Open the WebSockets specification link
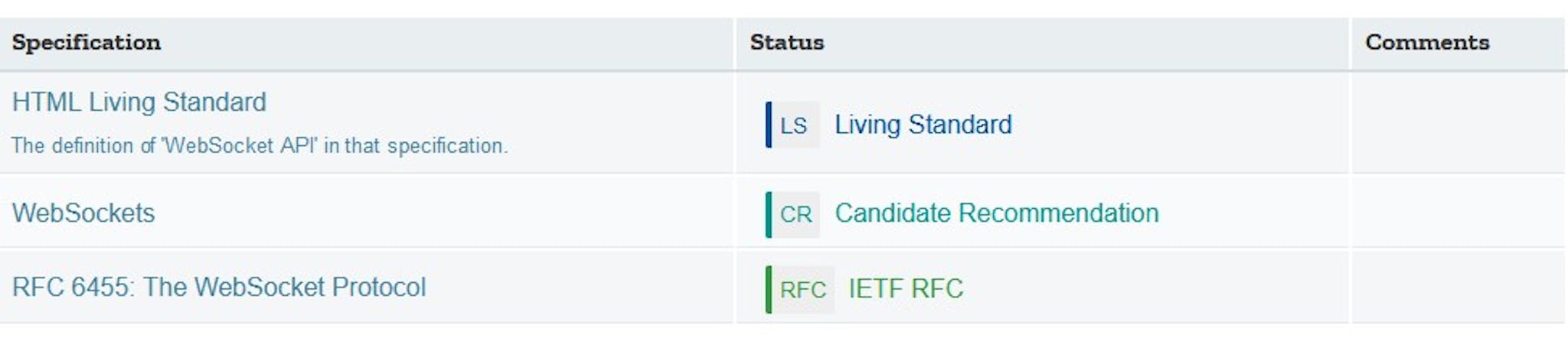 coord(83,213)
